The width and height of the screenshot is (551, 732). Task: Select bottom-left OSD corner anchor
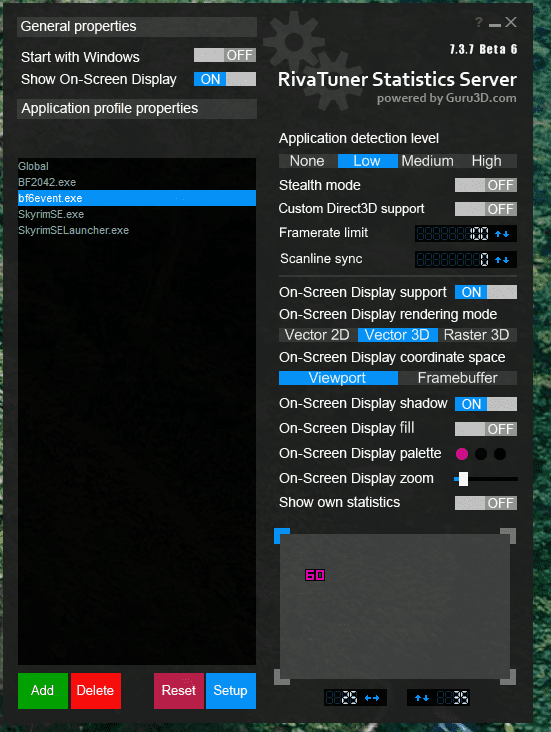pos(282,677)
